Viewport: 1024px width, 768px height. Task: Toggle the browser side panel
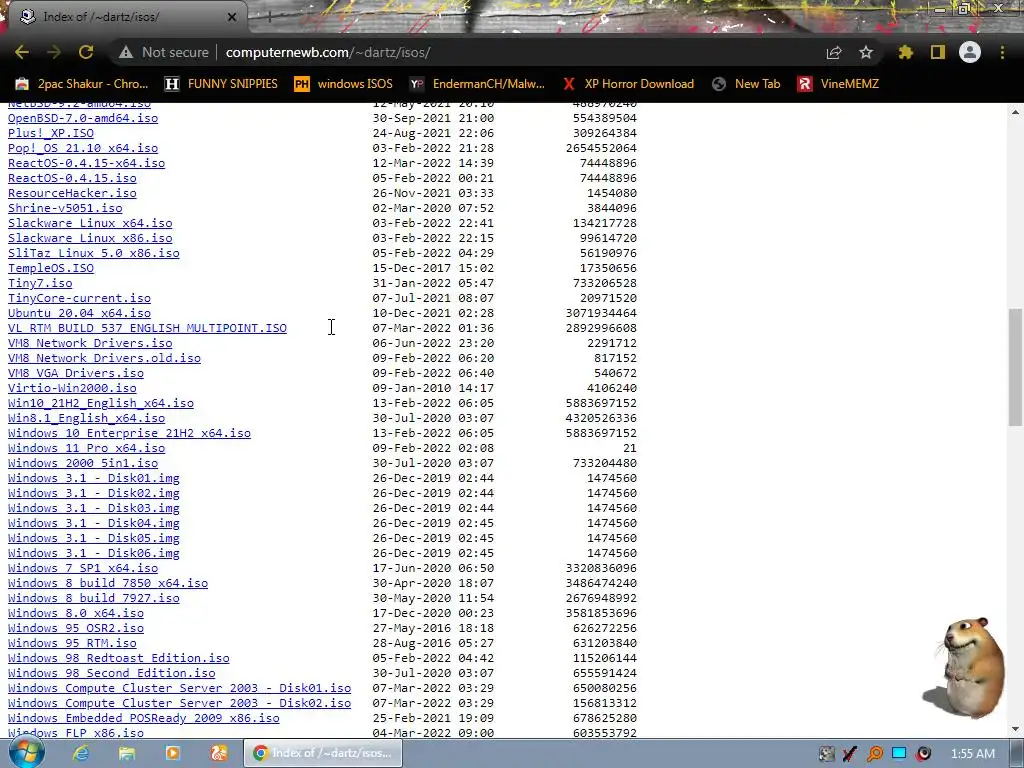pos(938,52)
